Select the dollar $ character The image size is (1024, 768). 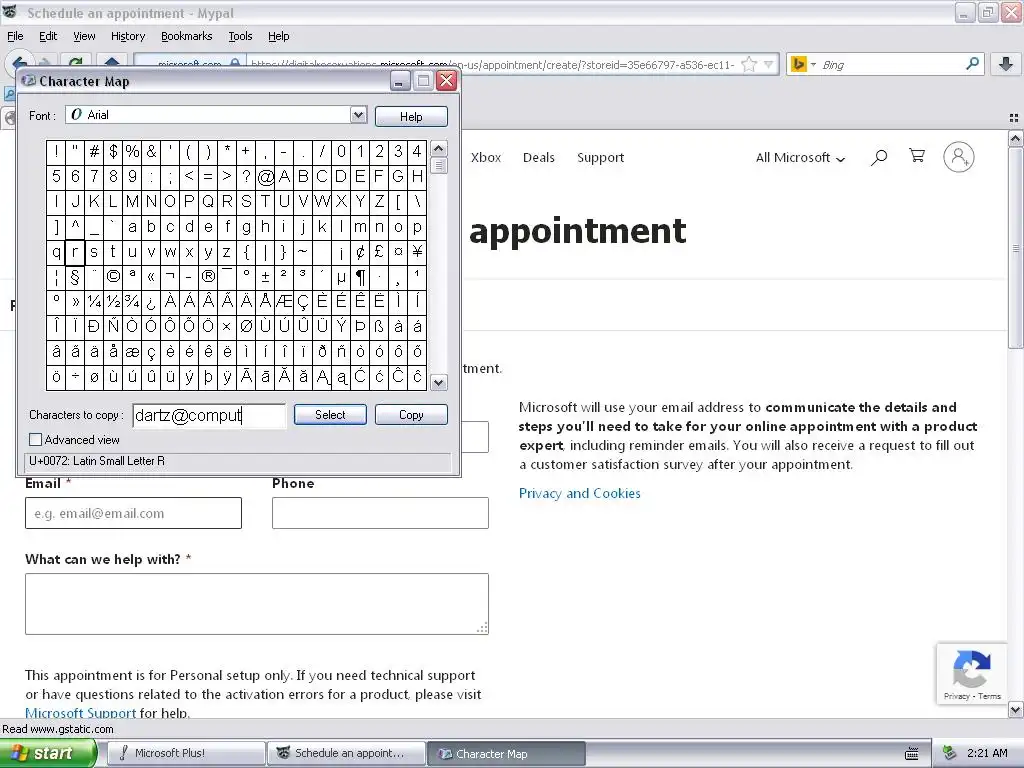tap(113, 152)
